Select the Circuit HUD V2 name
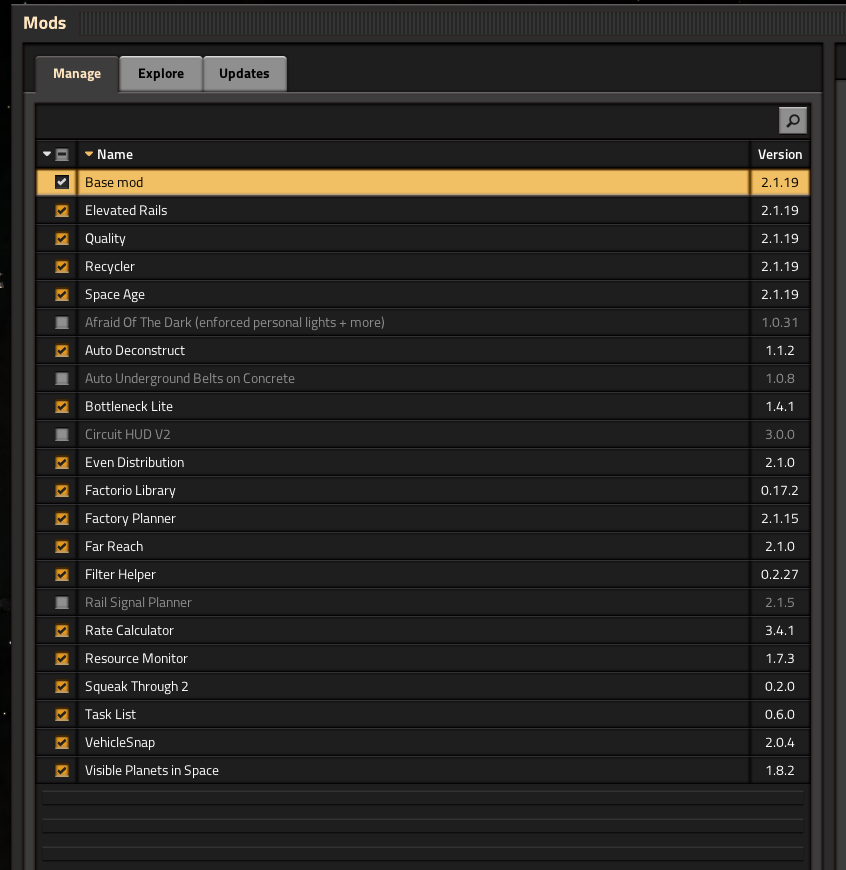The height and width of the screenshot is (870, 846). click(x=128, y=434)
